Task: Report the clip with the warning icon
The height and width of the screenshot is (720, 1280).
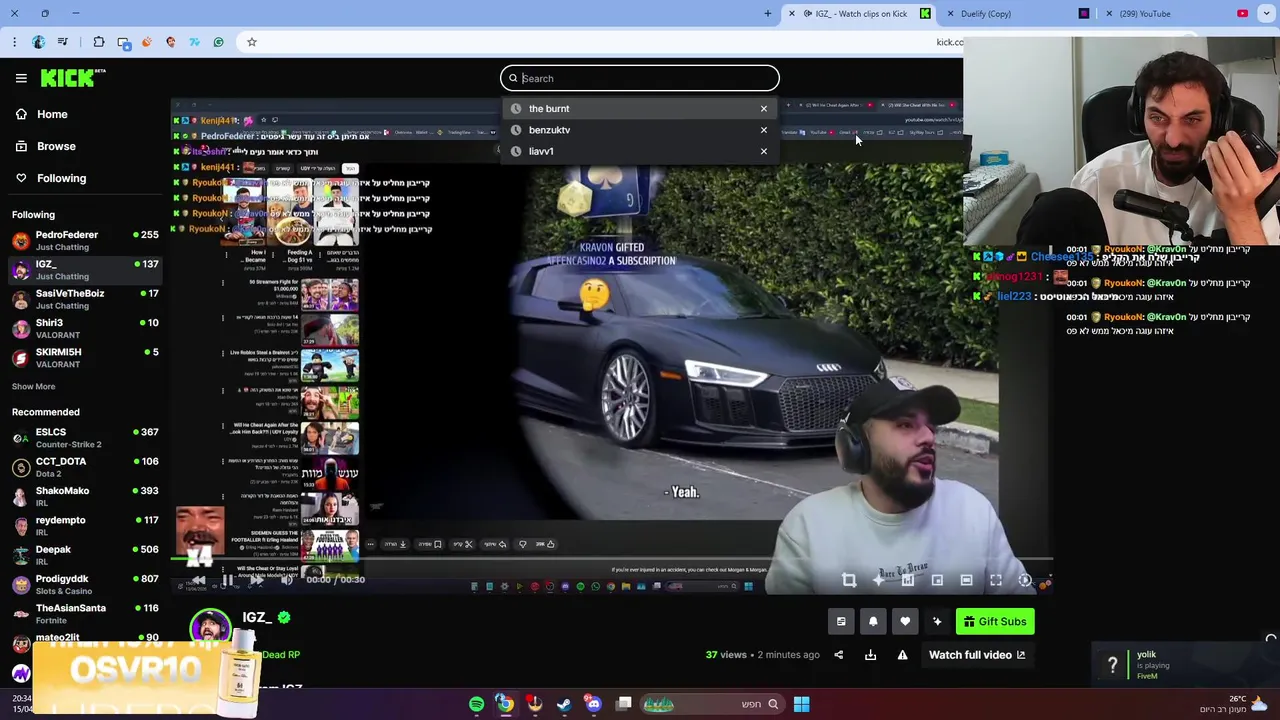Action: pyautogui.click(x=902, y=655)
